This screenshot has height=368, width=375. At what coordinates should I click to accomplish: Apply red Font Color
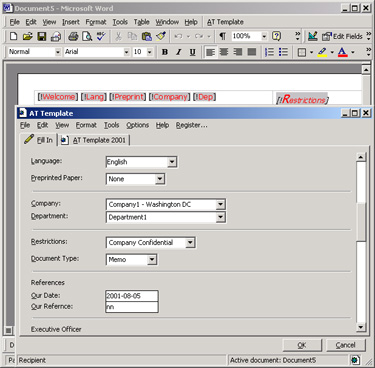[x=343, y=52]
